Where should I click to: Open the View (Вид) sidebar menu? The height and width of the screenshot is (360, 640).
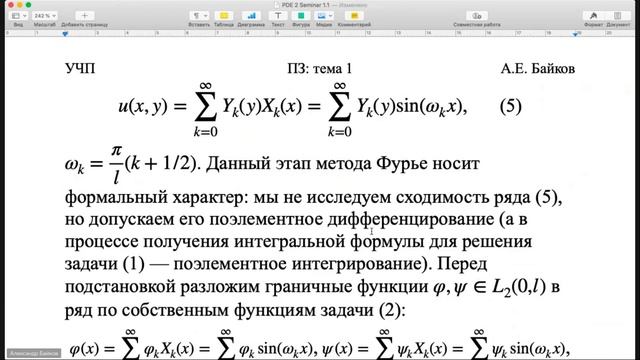18,16
